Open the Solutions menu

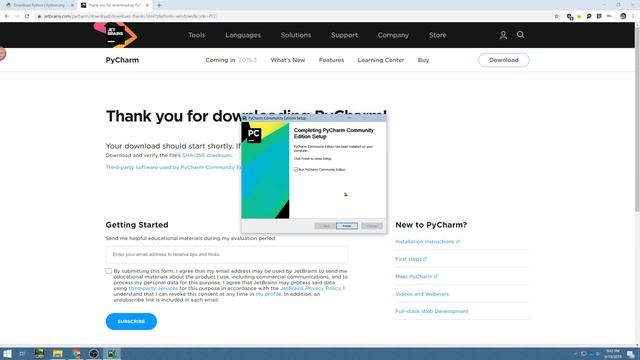[x=296, y=35]
